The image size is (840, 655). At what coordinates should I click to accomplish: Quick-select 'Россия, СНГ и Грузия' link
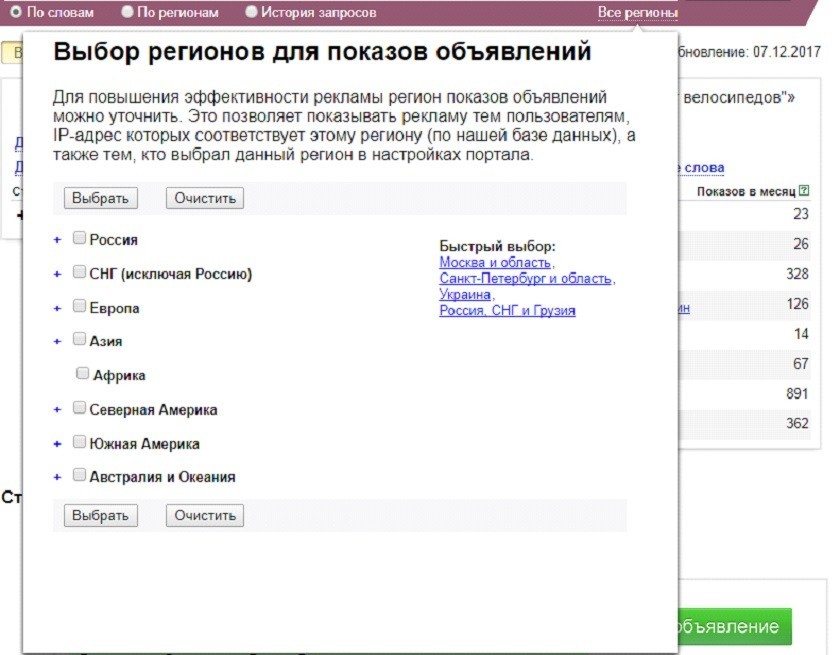507,311
